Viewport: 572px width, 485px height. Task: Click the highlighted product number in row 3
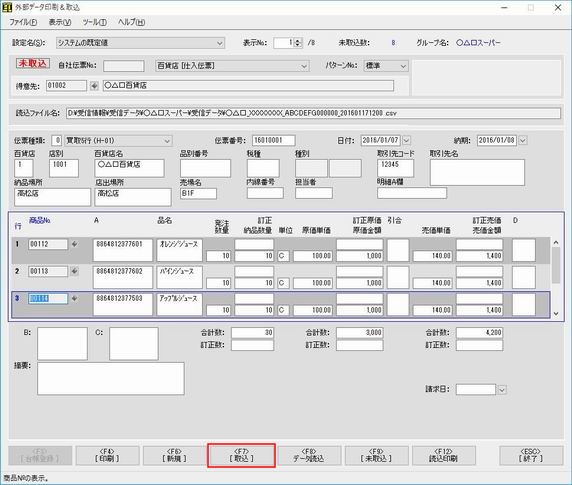point(48,298)
